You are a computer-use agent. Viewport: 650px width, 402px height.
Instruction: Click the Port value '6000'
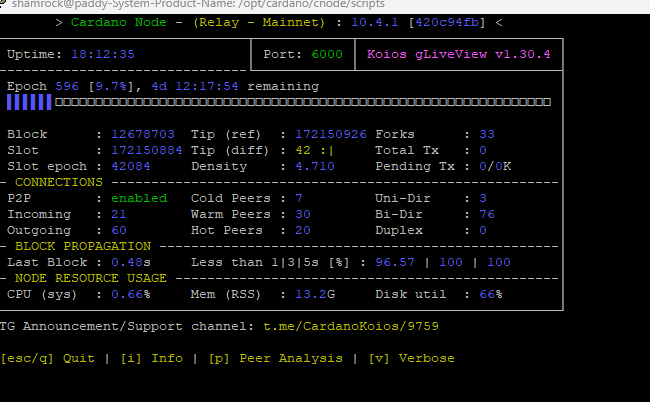pyautogui.click(x=327, y=54)
